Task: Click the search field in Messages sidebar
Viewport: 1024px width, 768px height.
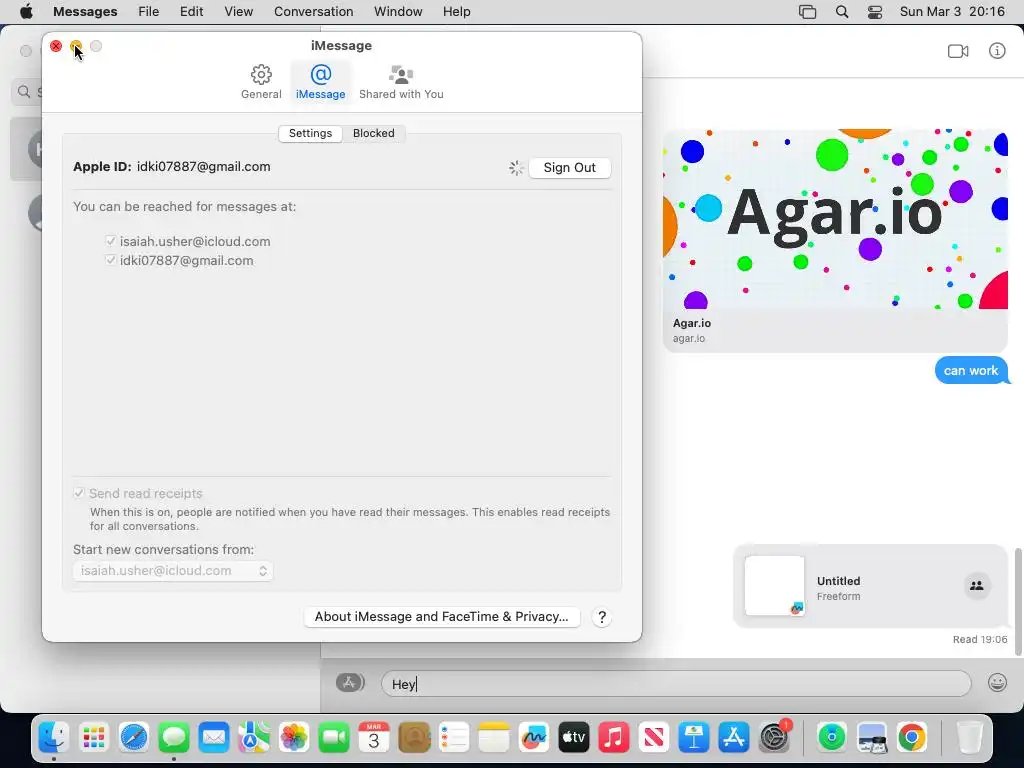Action: point(27,92)
